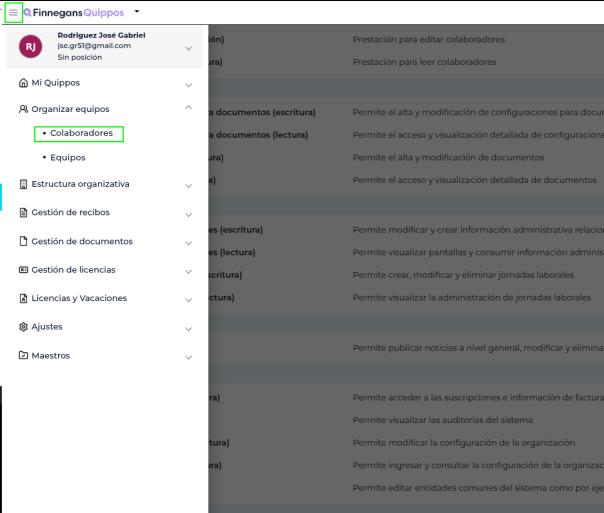
Task: Expand the user profile chevron
Action: point(188,47)
